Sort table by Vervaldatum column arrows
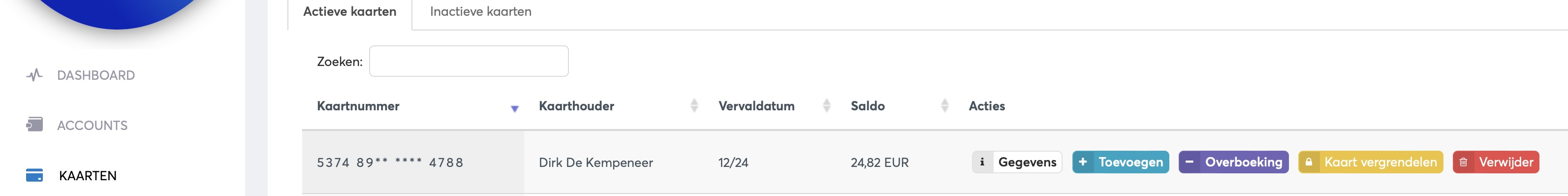This screenshot has height=196, width=1568. [827, 105]
